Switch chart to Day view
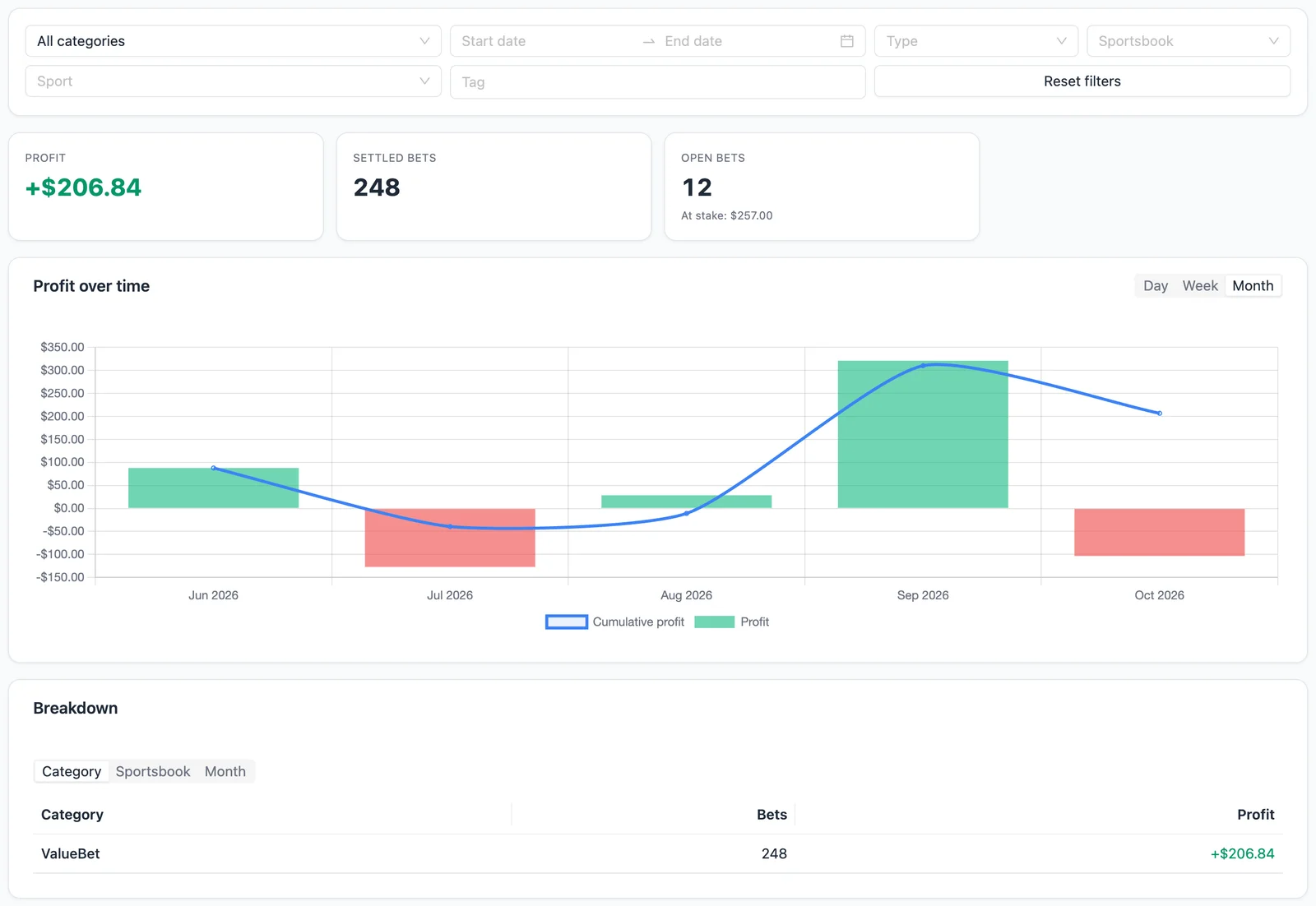 click(x=1155, y=286)
